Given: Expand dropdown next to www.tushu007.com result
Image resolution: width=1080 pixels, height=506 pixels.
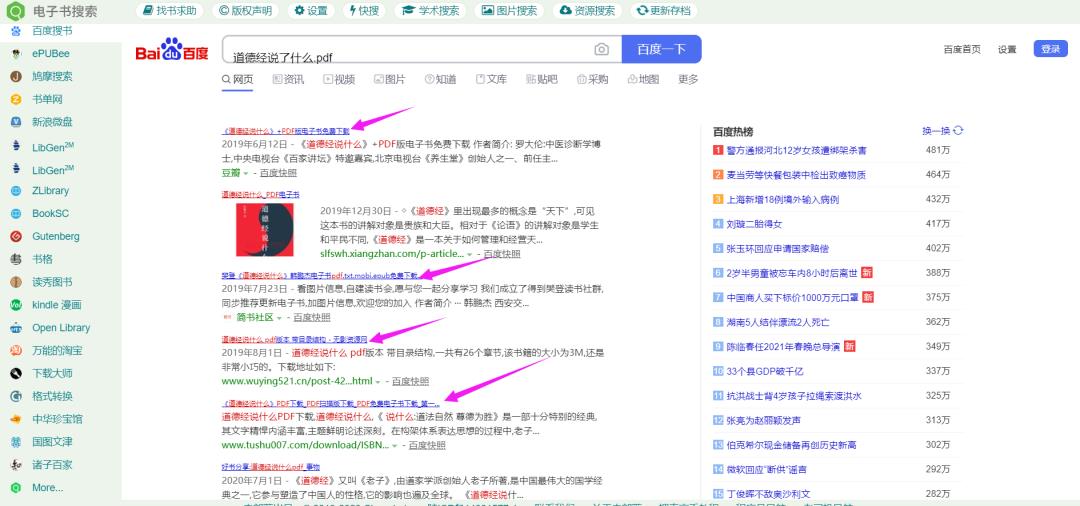Looking at the screenshot, I should (394, 445).
